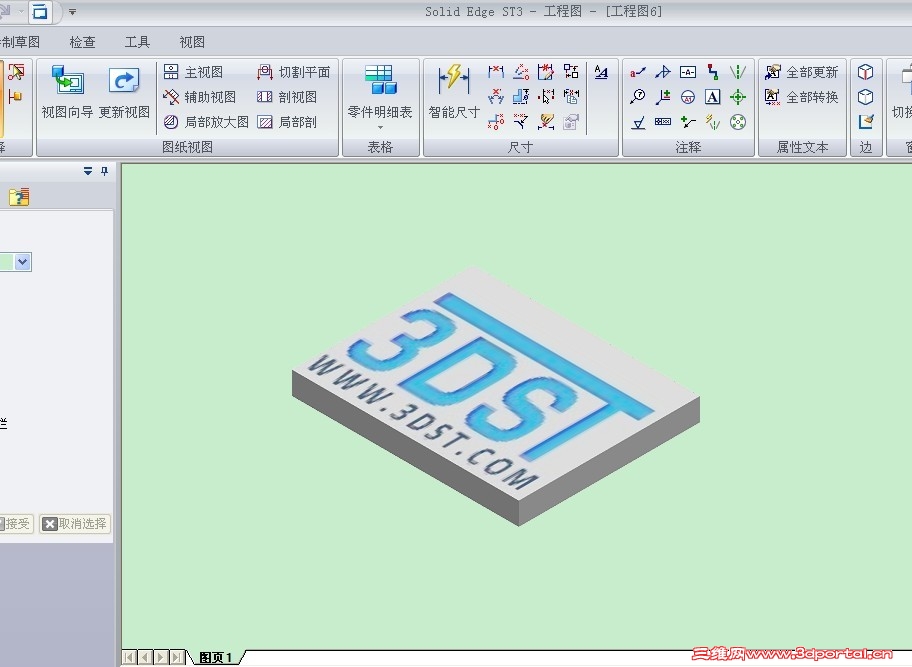Open the green combo box dropdown
Screen dimensions: 912x667
click(x=23, y=262)
